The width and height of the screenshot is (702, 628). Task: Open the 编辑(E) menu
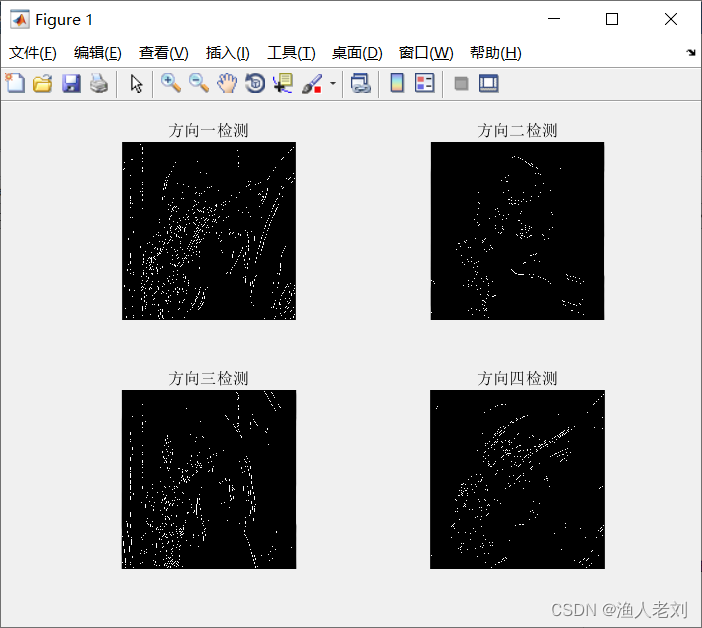98,53
